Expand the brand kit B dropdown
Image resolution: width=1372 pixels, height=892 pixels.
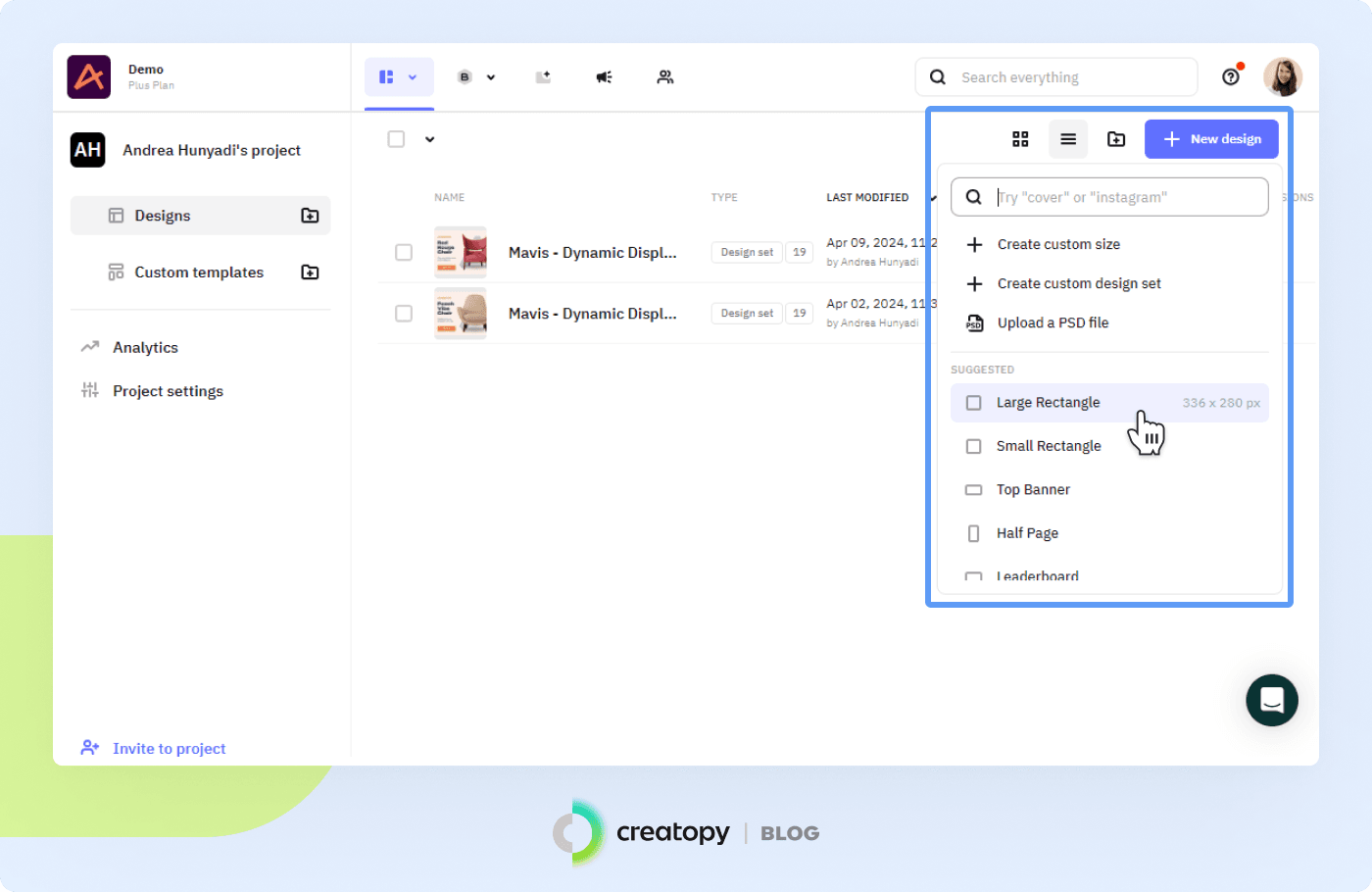pos(476,77)
